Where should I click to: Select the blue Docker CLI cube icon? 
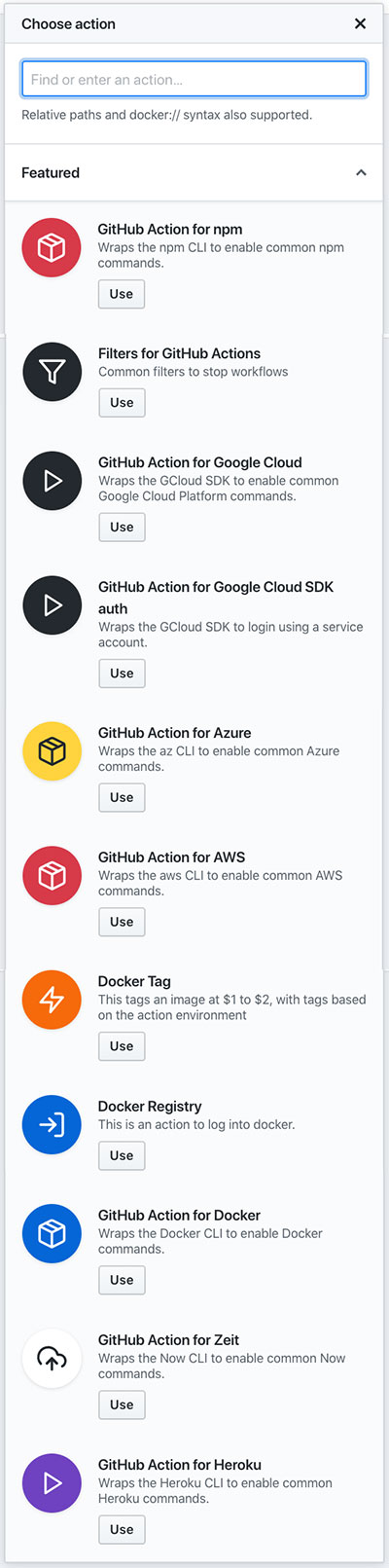click(x=52, y=1234)
